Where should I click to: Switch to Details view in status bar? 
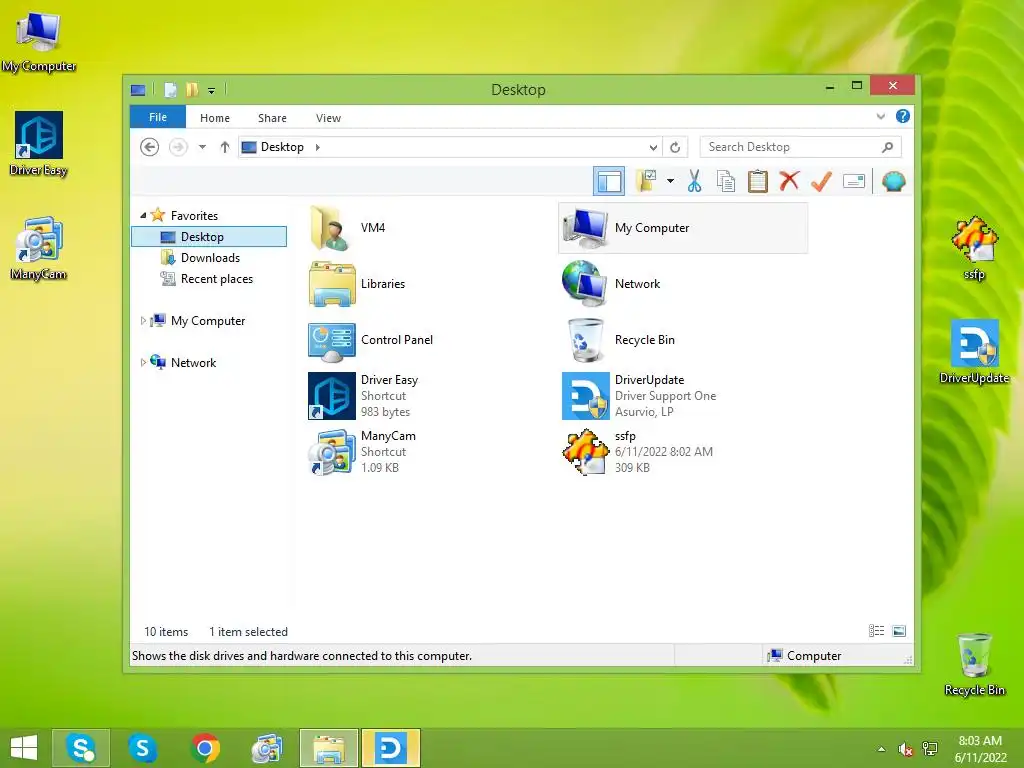(x=876, y=631)
